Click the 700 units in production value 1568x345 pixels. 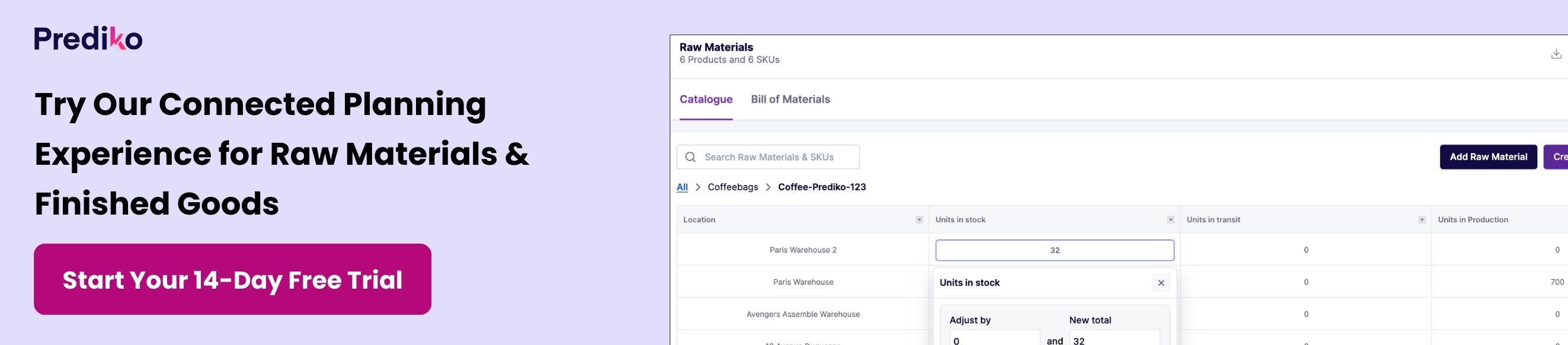1557,282
